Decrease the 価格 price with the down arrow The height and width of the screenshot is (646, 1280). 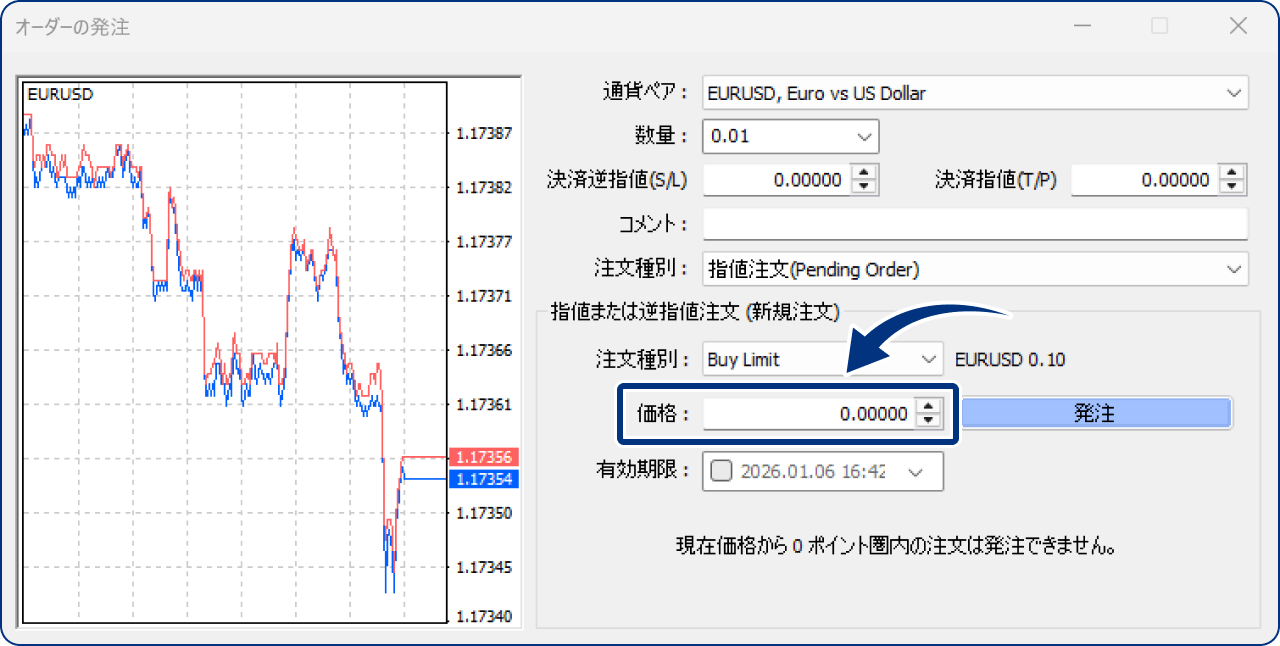[929, 418]
